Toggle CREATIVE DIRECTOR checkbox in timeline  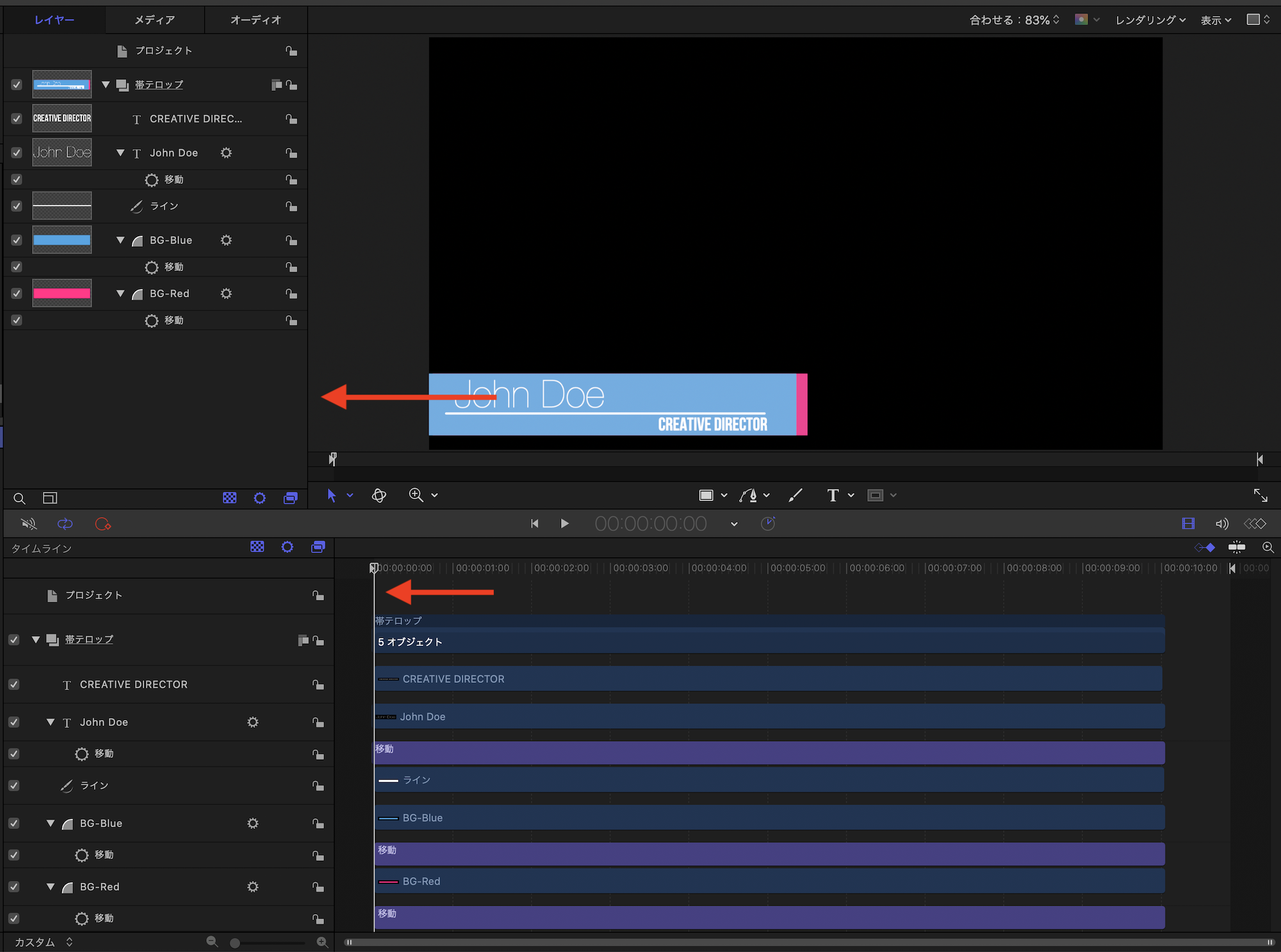14,684
